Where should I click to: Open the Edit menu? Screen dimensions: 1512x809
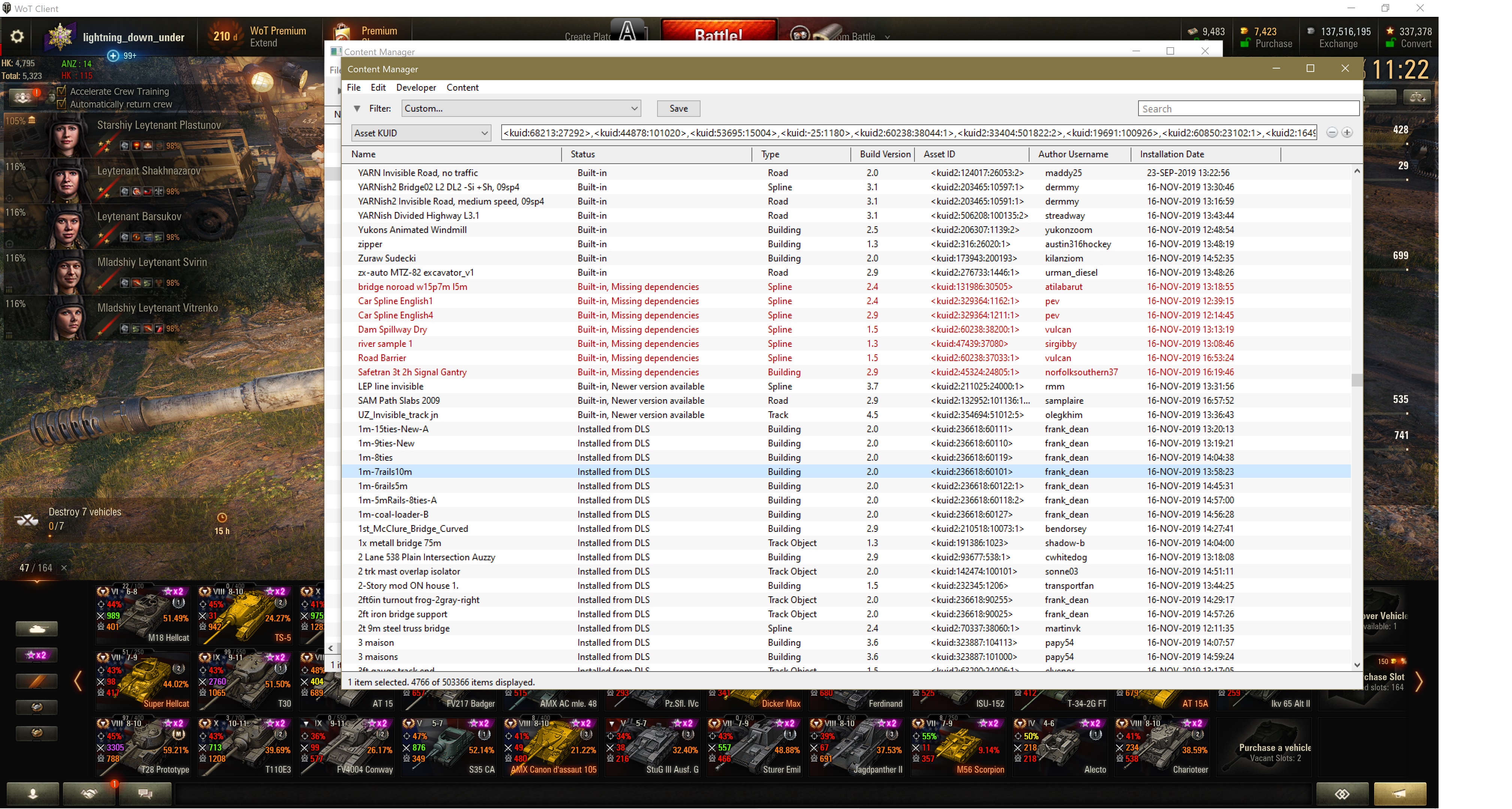(x=378, y=87)
